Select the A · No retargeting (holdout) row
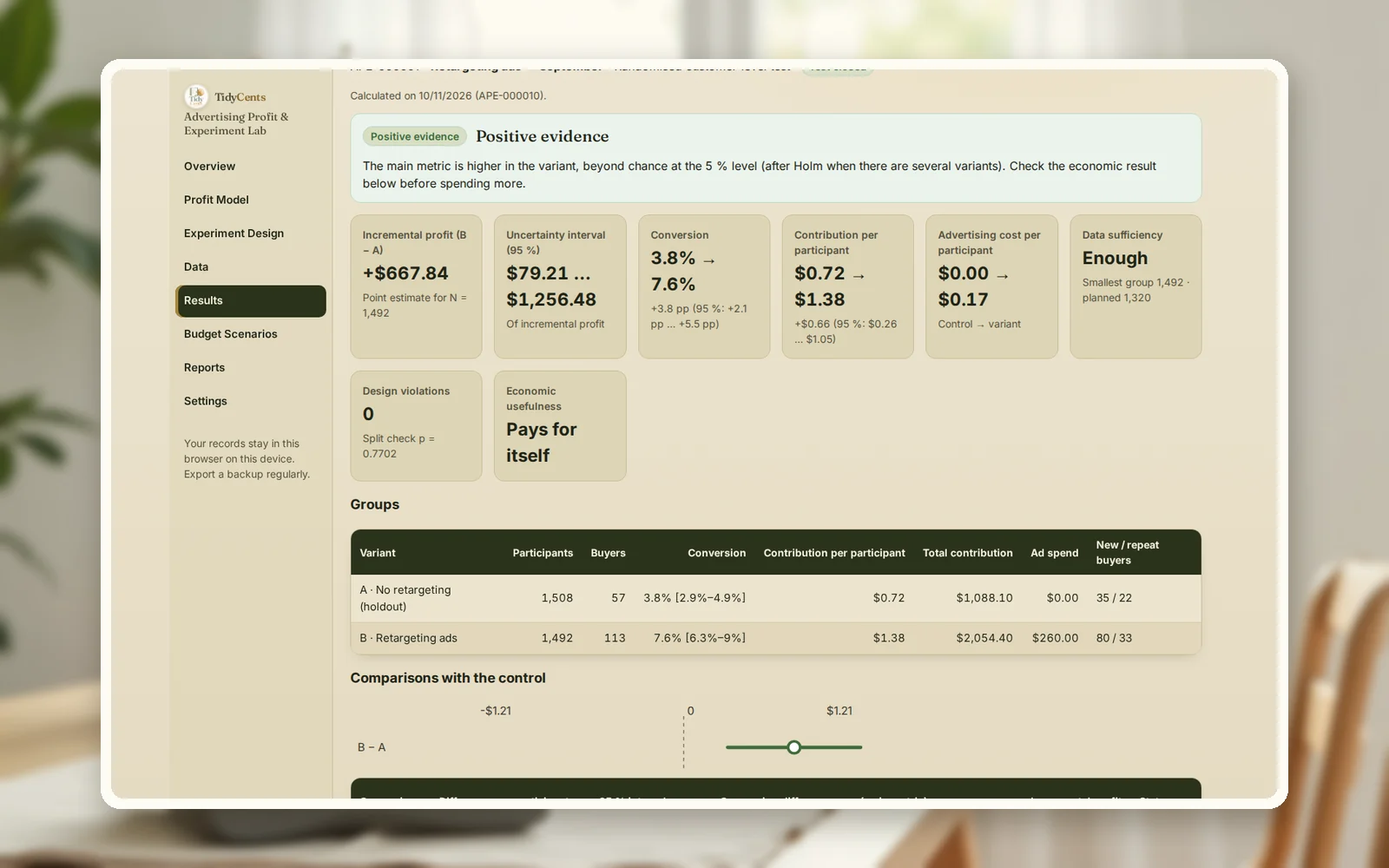 click(775, 598)
